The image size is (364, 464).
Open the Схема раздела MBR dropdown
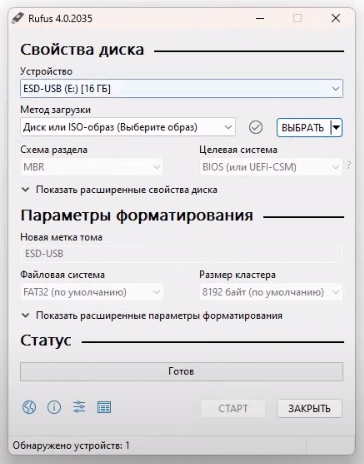[91, 167]
